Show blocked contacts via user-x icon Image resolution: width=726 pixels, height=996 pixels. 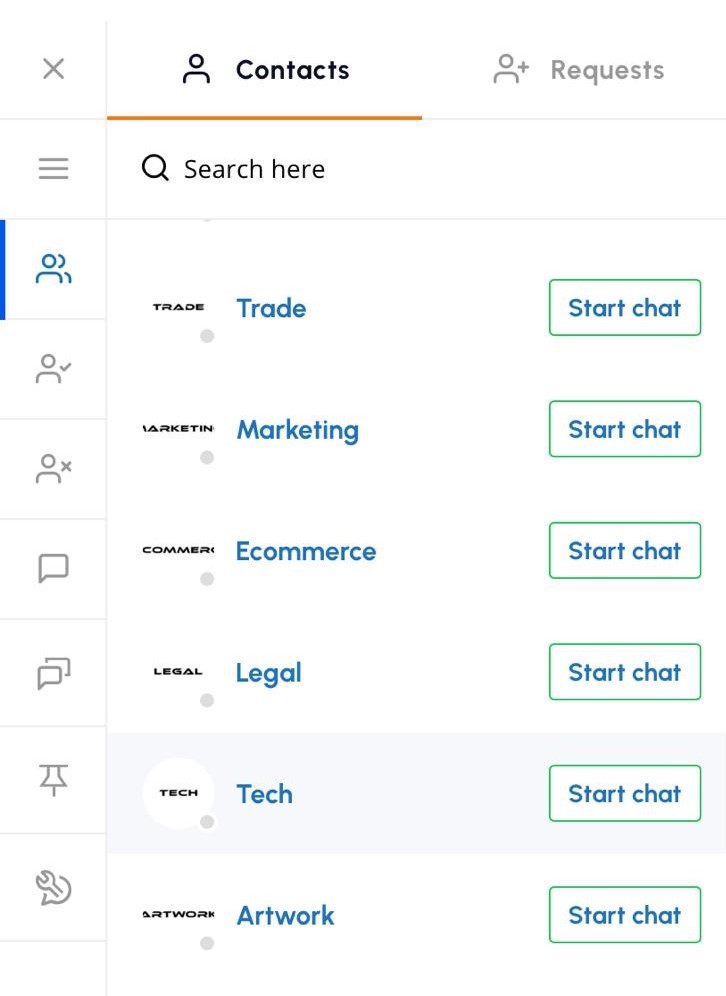(x=53, y=468)
